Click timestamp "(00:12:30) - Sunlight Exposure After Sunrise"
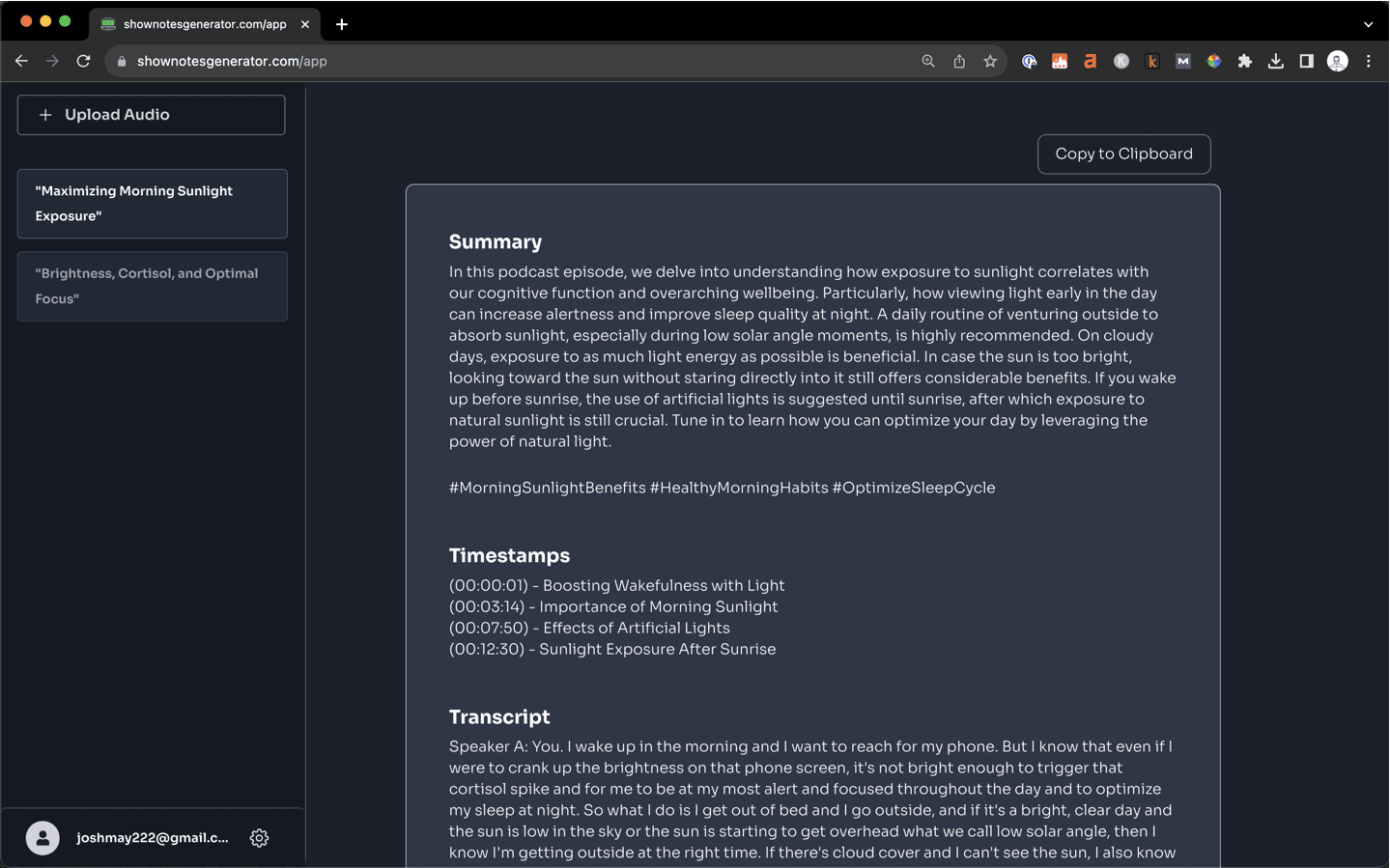Image resolution: width=1390 pixels, height=868 pixels. [x=612, y=650]
